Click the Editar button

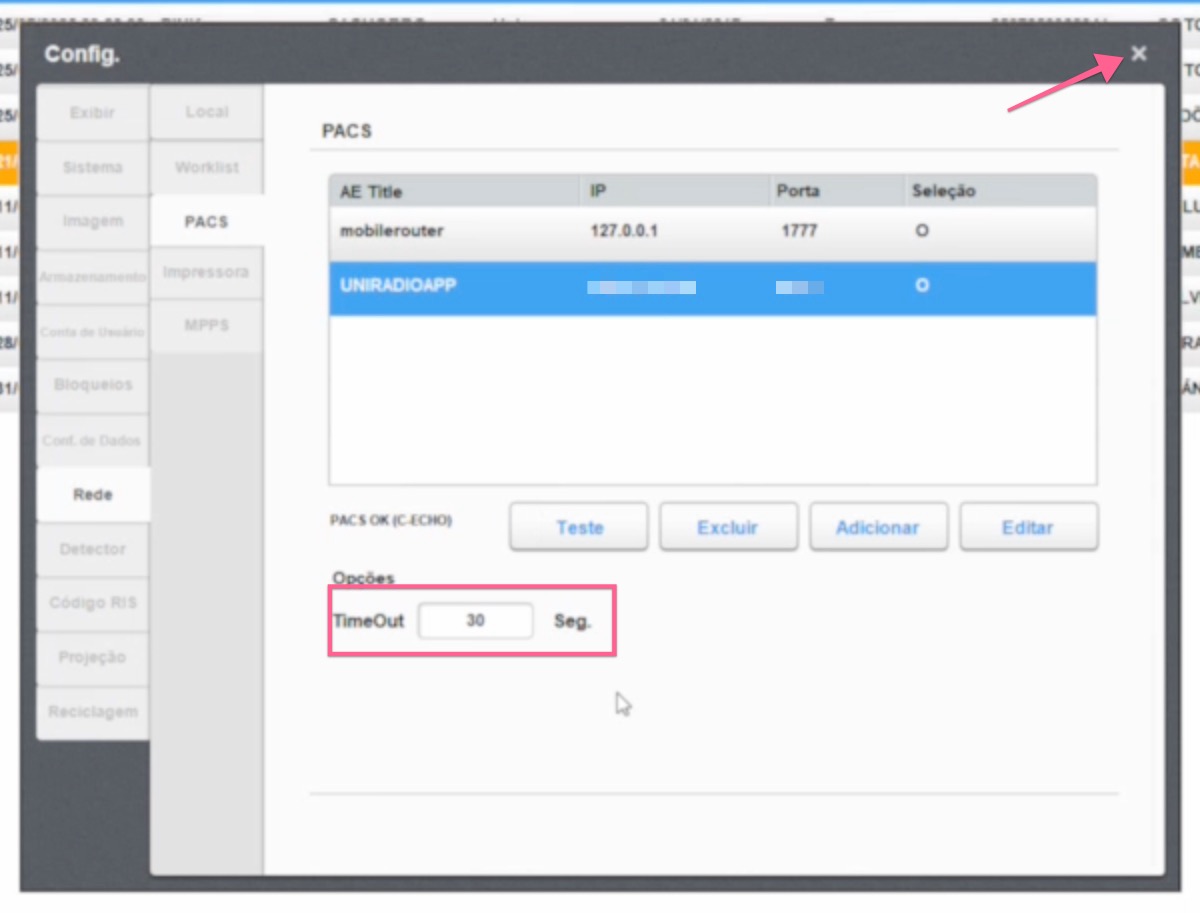(1028, 527)
